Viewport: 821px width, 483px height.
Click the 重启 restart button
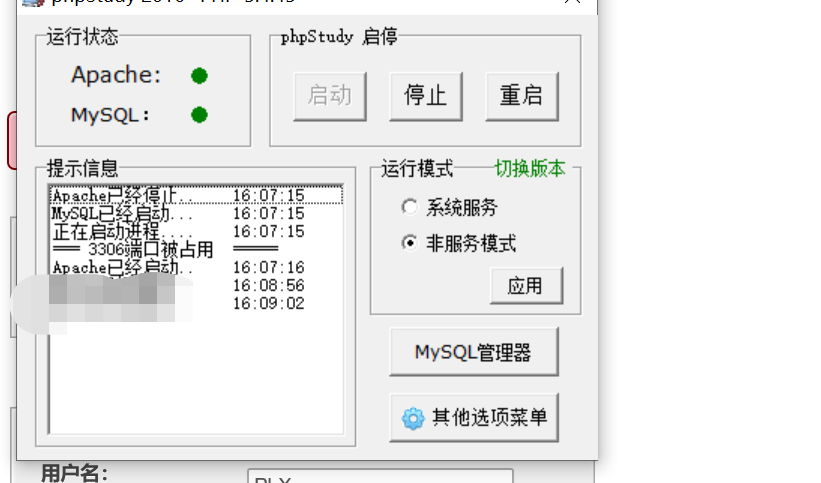[x=522, y=96]
